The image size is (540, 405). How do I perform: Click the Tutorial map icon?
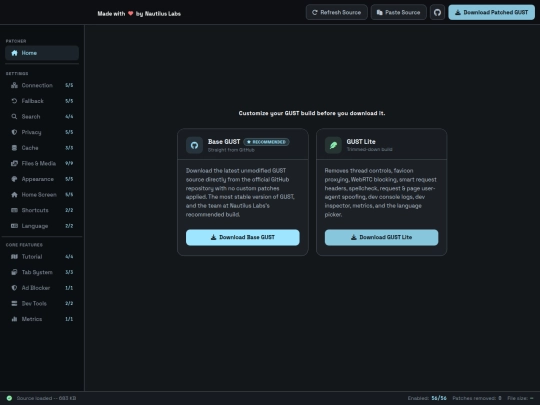14,257
